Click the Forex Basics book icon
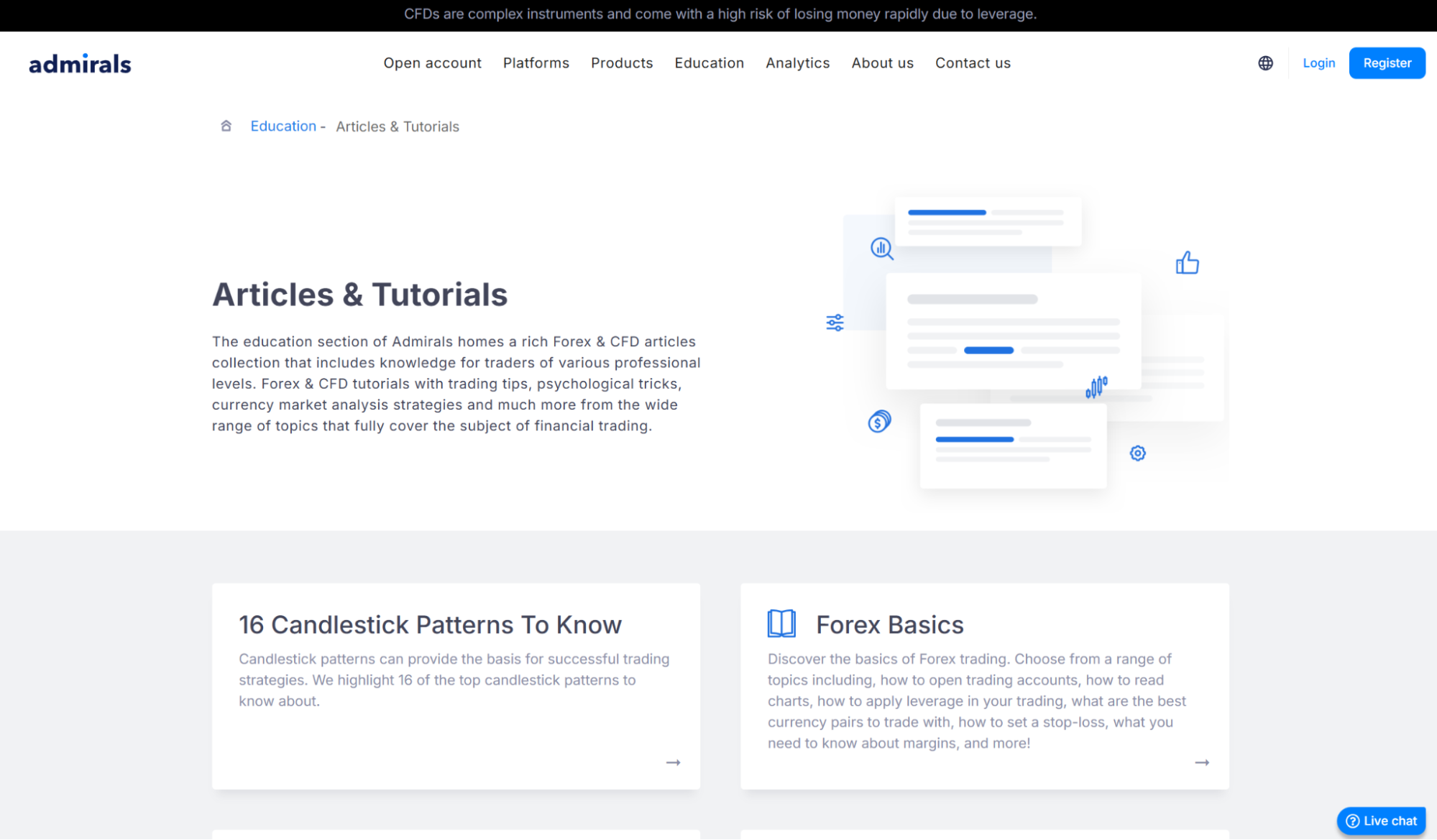Image resolution: width=1437 pixels, height=840 pixels. tap(781, 624)
